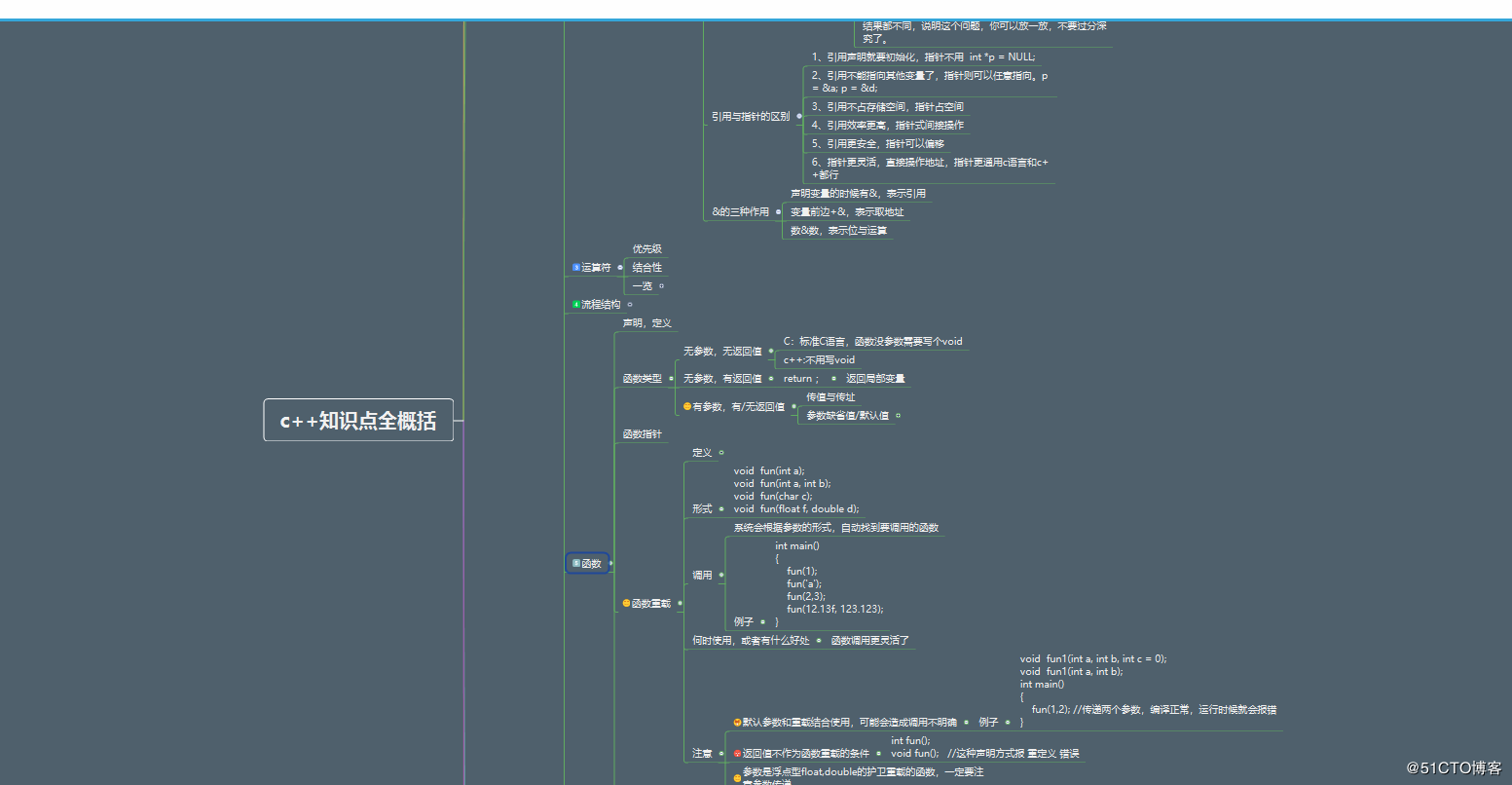This screenshot has height=785, width=1512.
Task: Select the c++:不用写void node
Action: pos(819,359)
